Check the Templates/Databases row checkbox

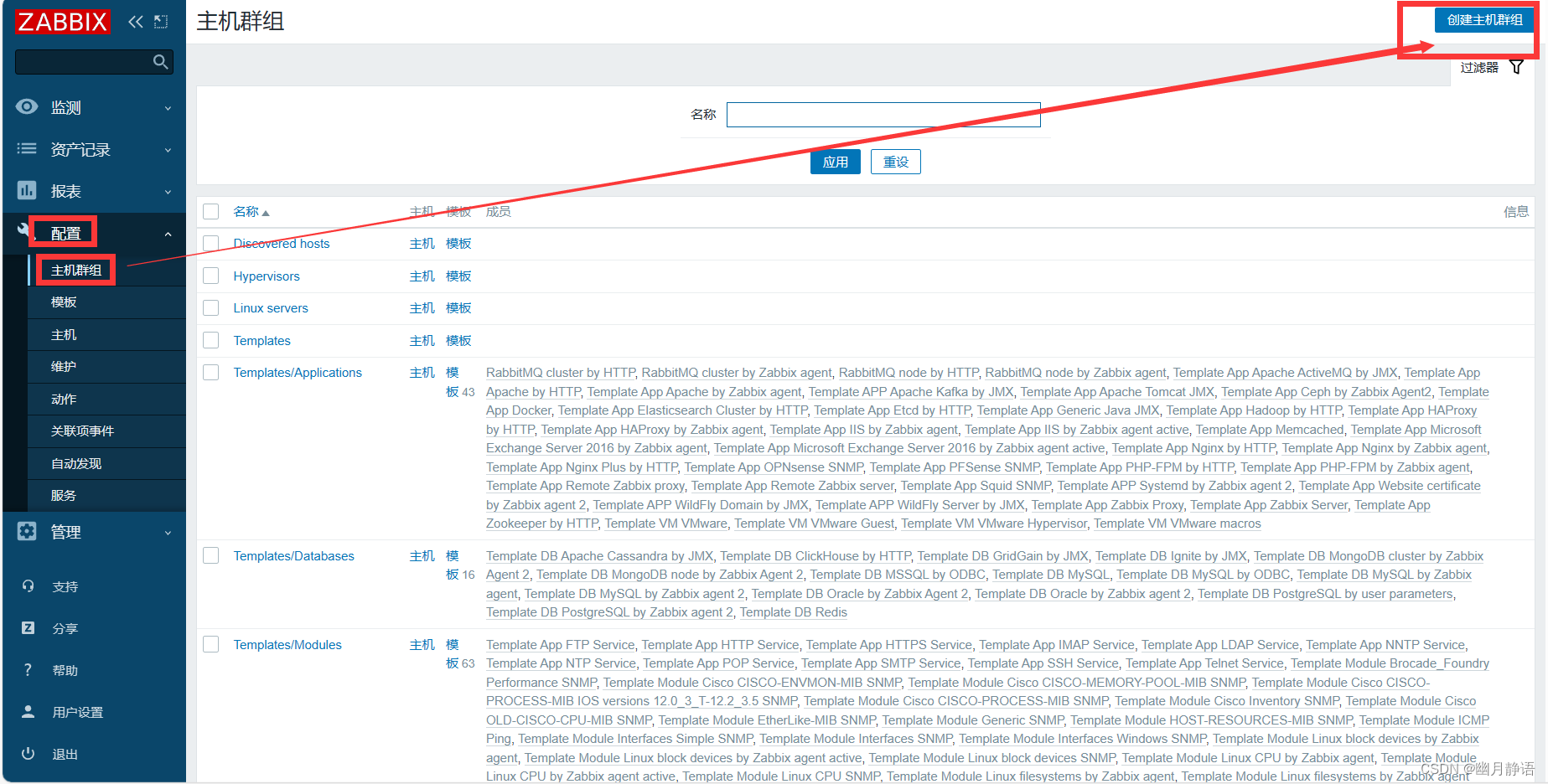pos(211,555)
